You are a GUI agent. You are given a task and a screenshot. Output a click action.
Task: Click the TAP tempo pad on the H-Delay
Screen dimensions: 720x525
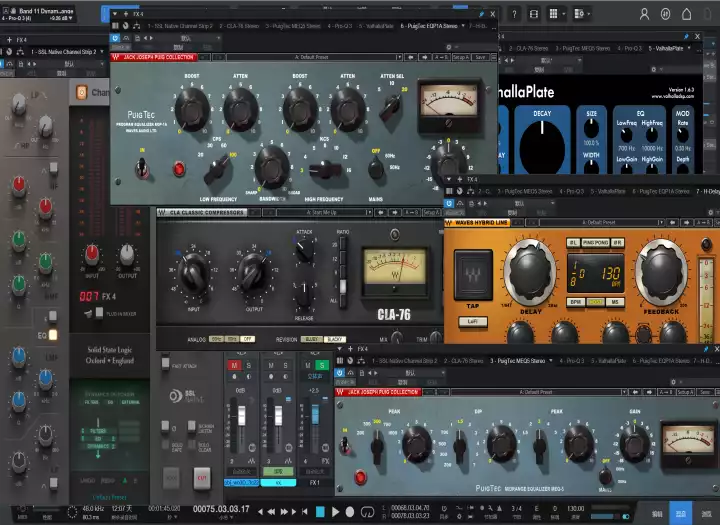[473, 275]
